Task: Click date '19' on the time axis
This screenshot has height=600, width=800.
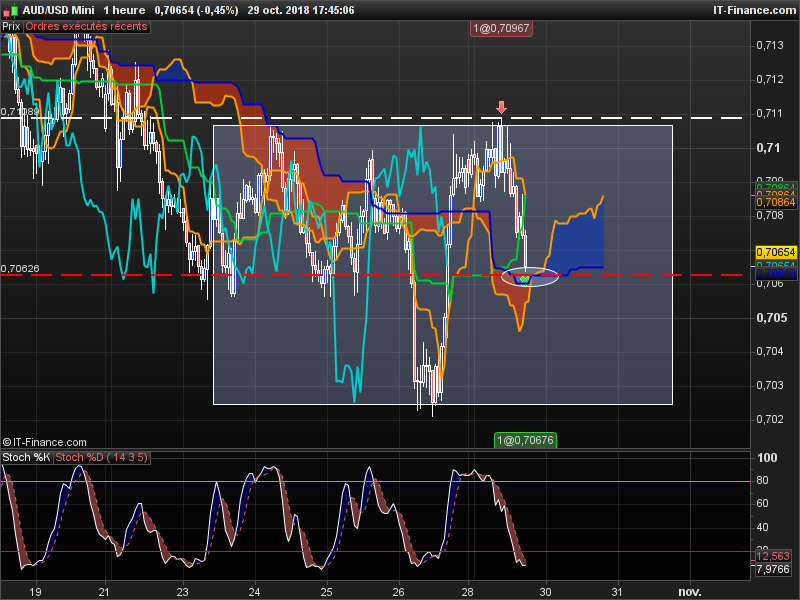Action: pos(35,592)
